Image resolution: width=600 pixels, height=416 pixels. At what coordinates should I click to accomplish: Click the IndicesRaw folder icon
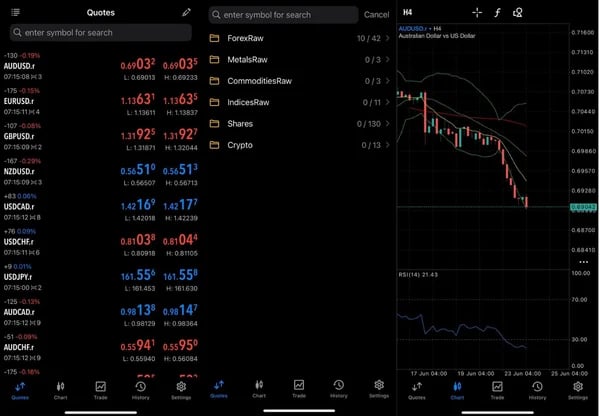215,103
